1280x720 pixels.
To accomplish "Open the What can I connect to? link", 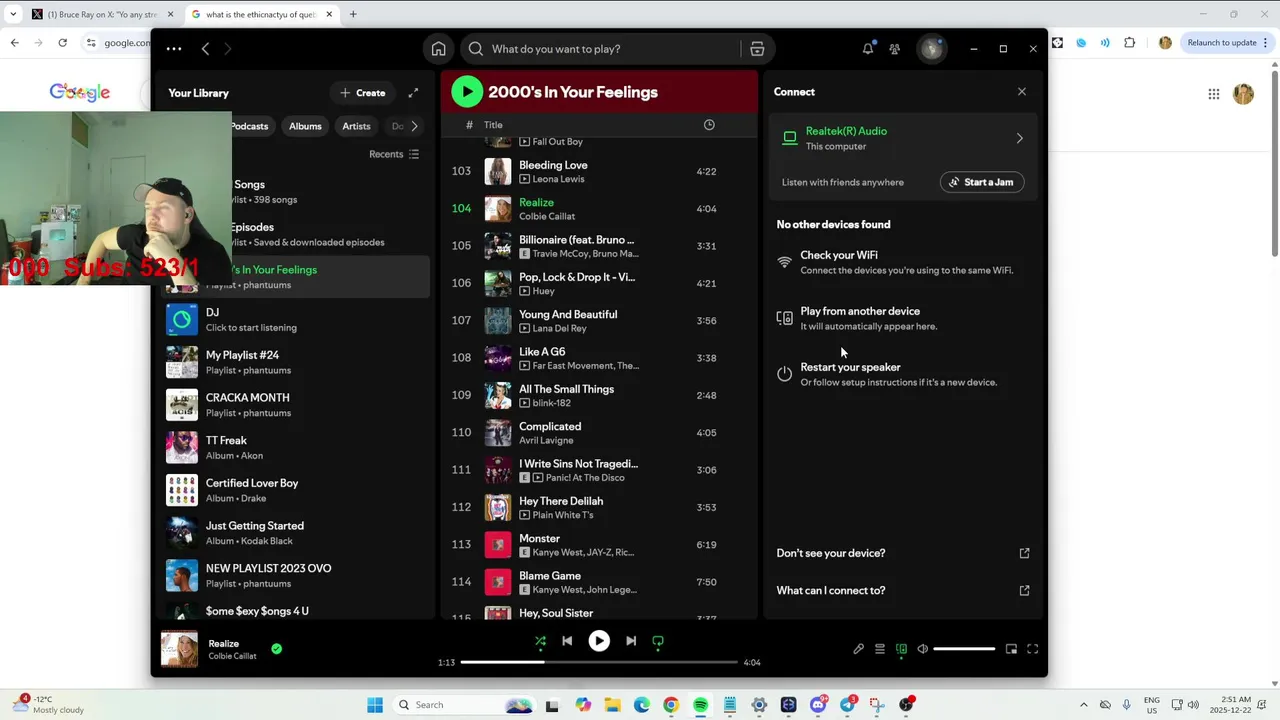I will pyautogui.click(x=903, y=590).
